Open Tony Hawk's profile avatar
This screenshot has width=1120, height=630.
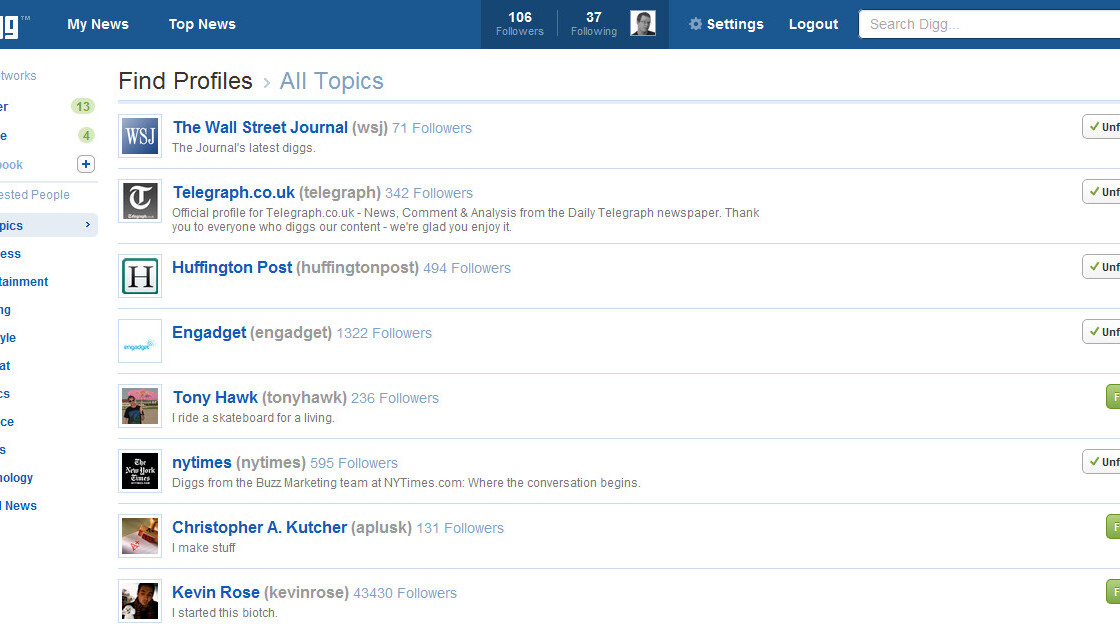[140, 406]
